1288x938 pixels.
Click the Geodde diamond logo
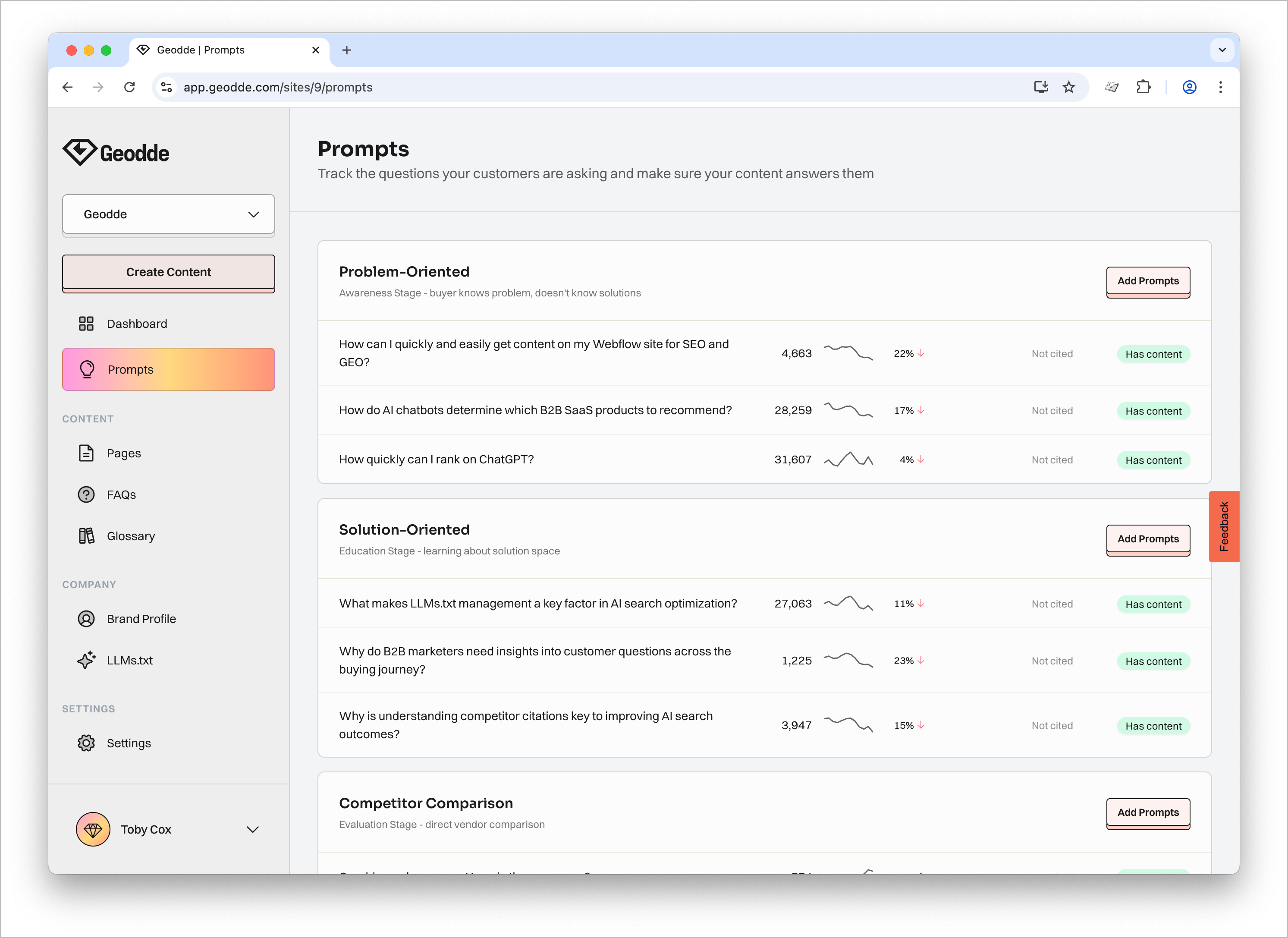coord(80,152)
